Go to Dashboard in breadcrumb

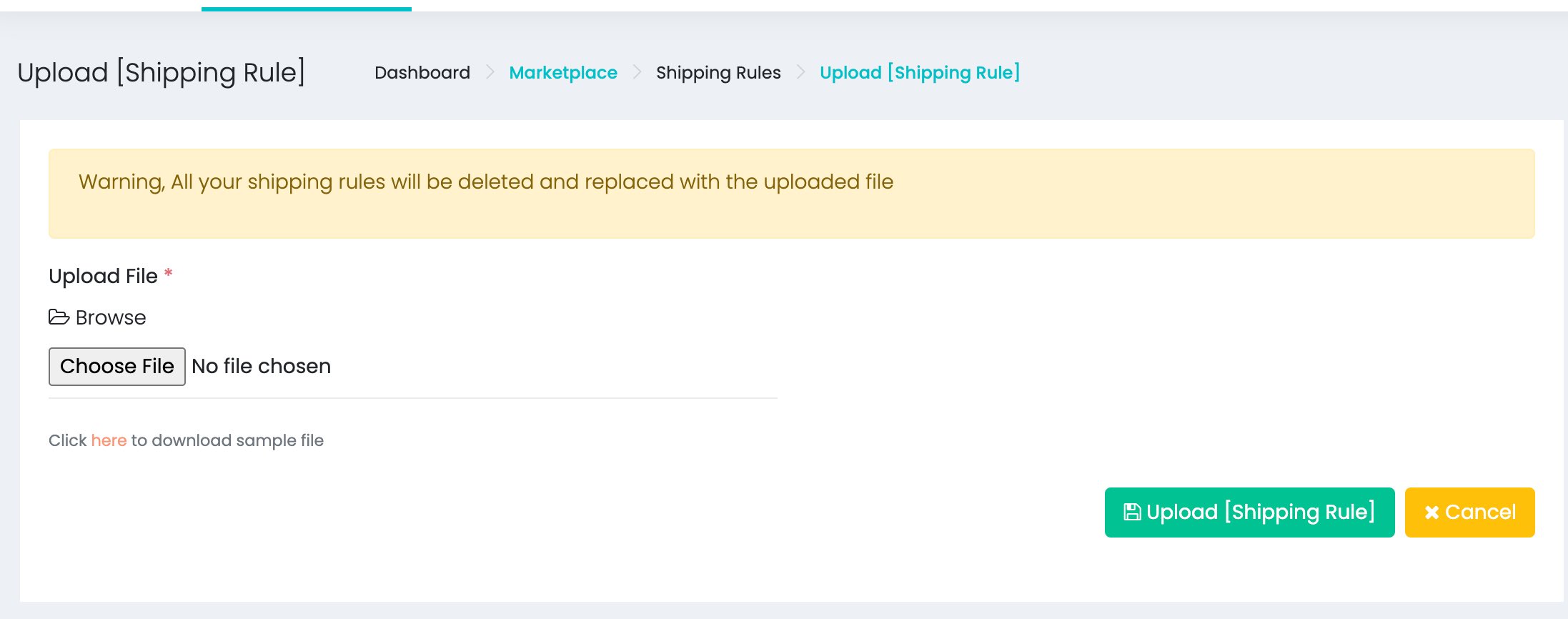(422, 73)
